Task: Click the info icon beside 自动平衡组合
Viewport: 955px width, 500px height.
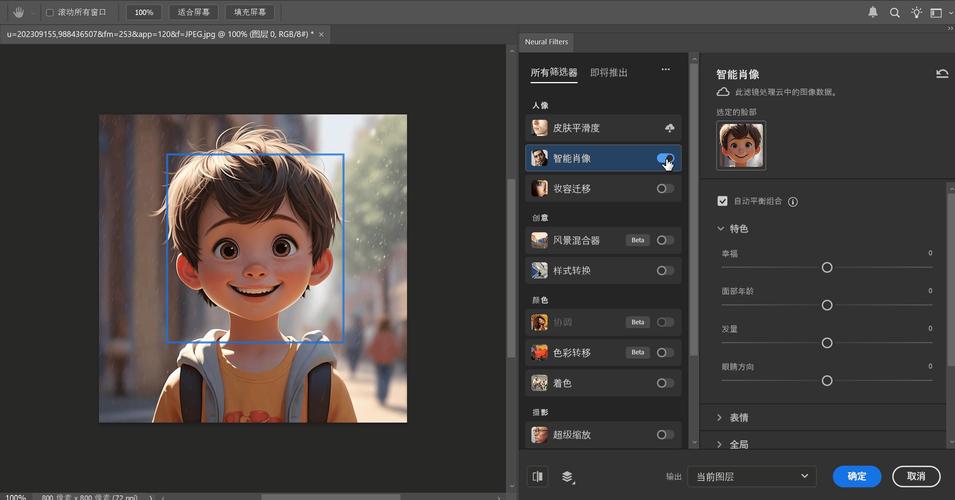Action: click(793, 201)
